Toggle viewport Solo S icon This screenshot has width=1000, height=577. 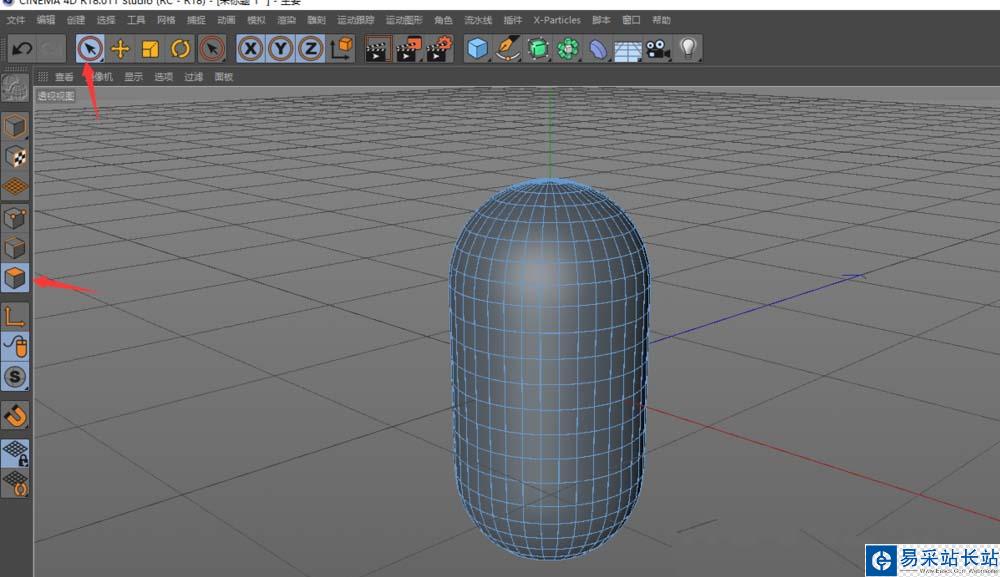pyautogui.click(x=15, y=377)
